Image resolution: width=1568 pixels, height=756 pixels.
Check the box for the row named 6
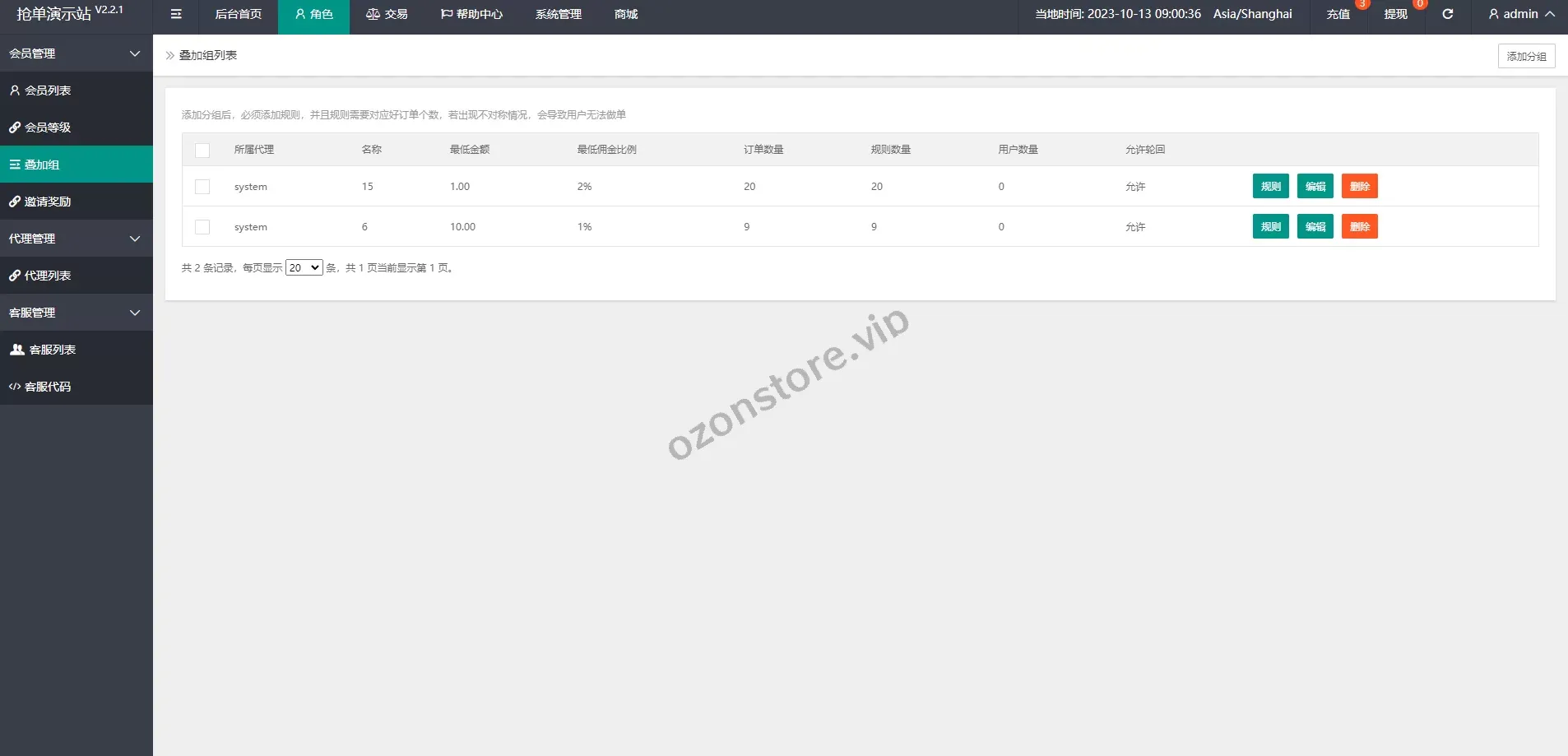click(202, 227)
